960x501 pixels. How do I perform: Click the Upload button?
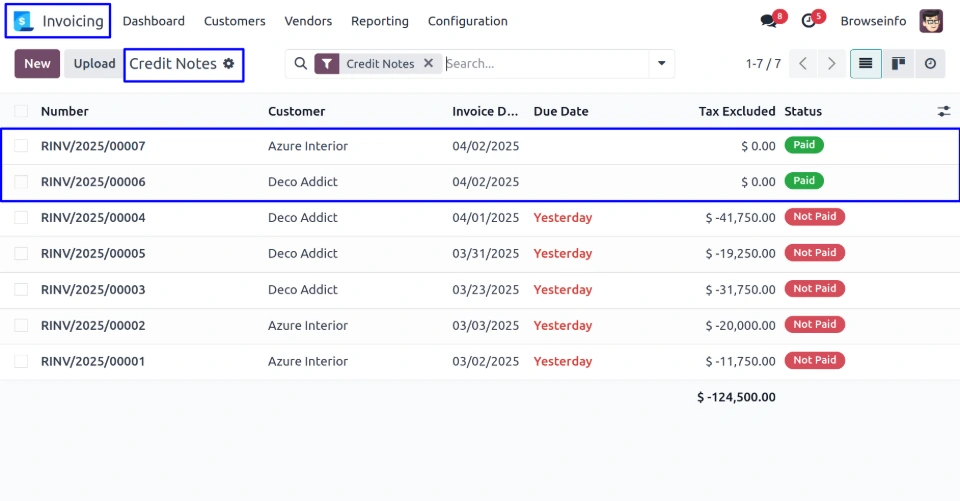point(94,64)
